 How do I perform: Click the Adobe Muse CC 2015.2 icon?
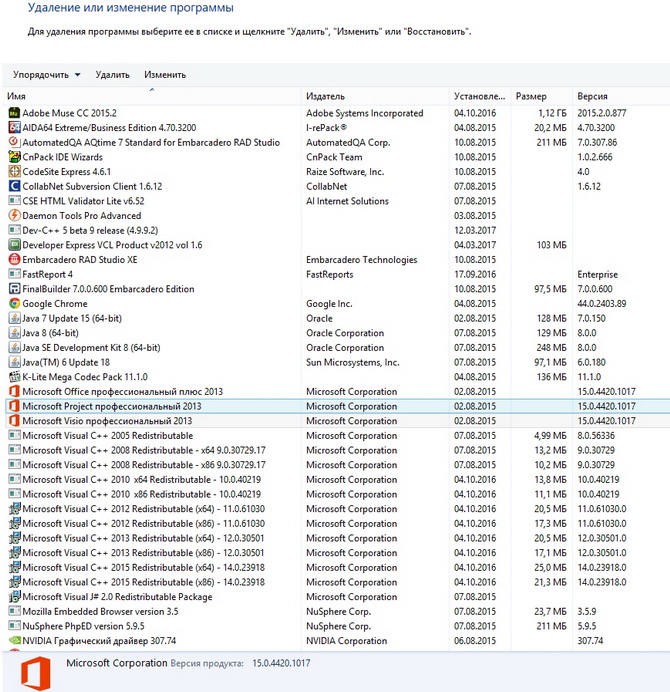(14, 113)
